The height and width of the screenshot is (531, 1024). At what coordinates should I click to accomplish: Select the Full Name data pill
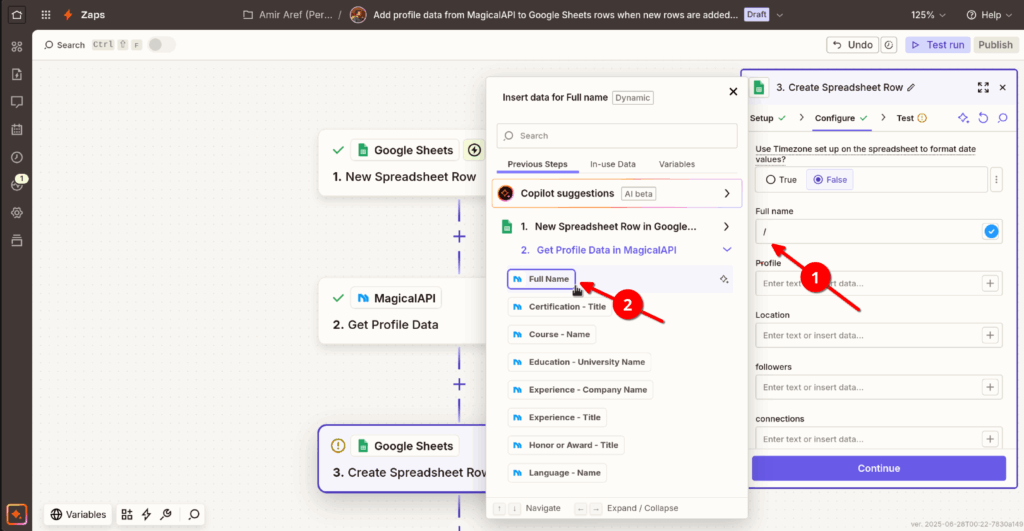click(x=541, y=279)
